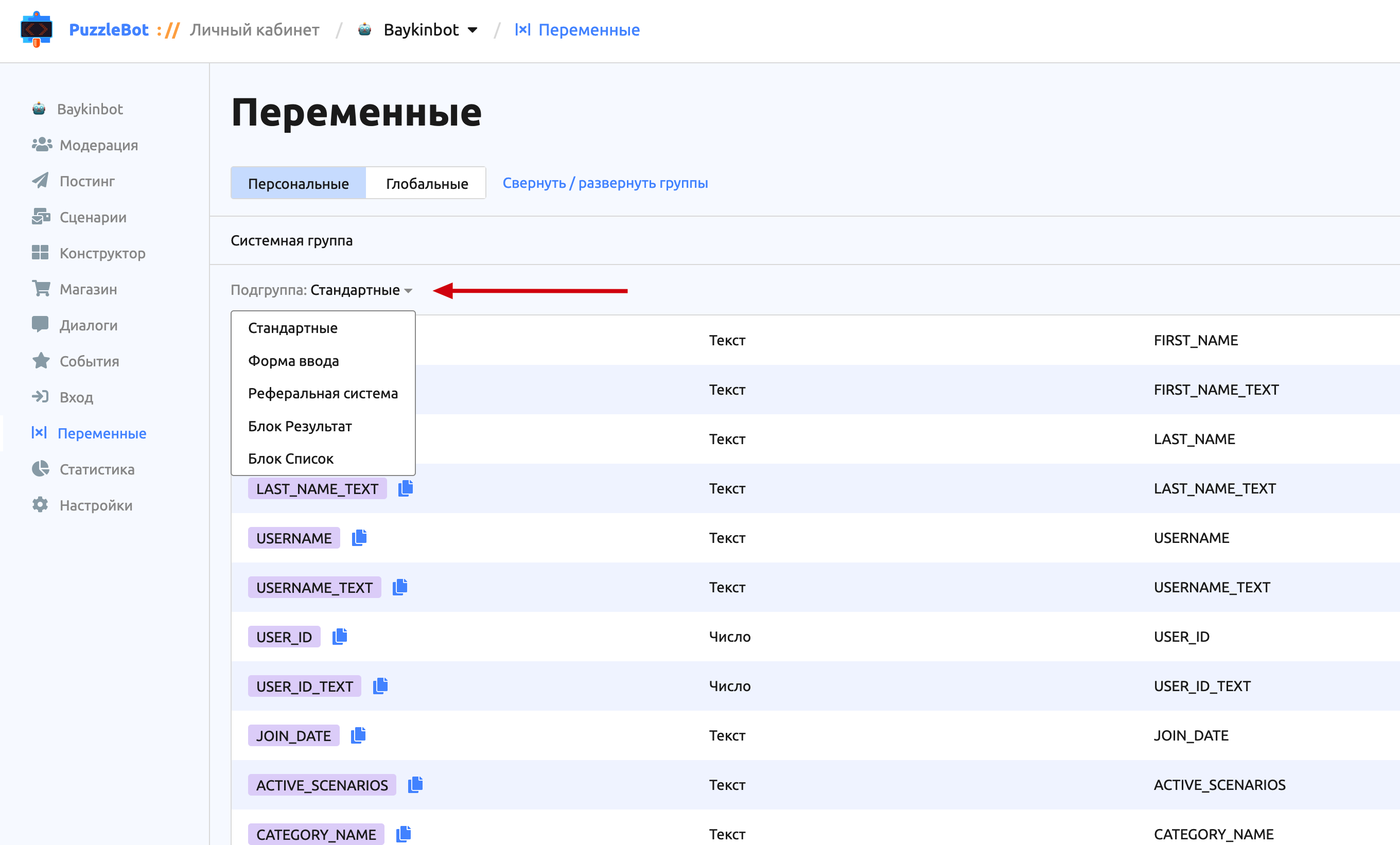The height and width of the screenshot is (845, 1400).
Task: Click the JOIN_DATE description cell
Action: [1191, 736]
